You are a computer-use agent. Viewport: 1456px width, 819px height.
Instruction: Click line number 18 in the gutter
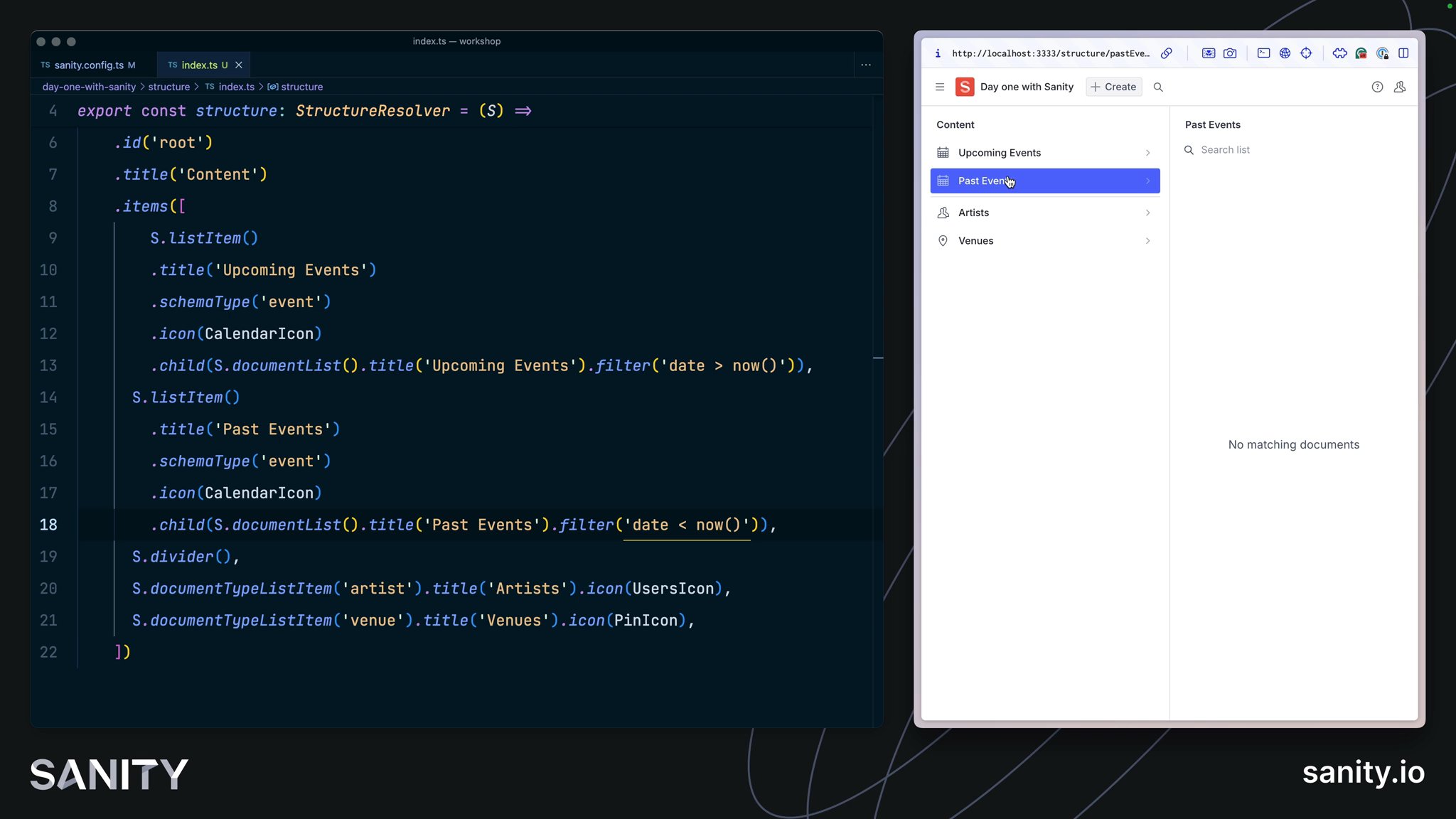48,525
